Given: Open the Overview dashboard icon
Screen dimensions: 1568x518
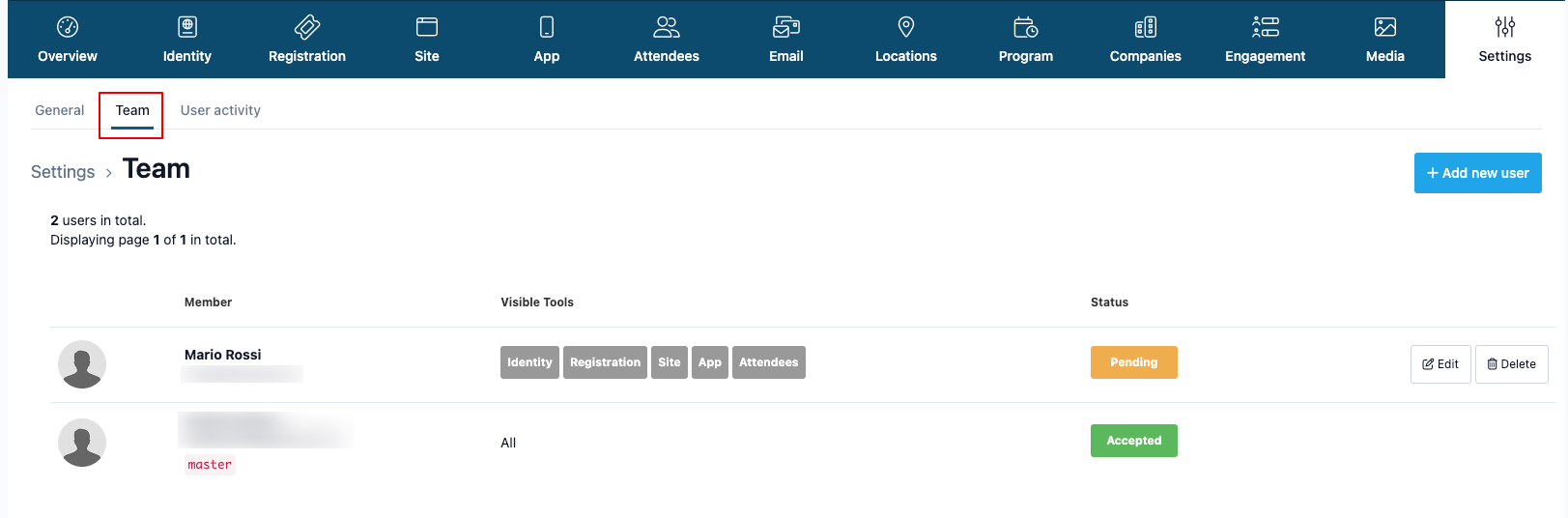Looking at the screenshot, I should (68, 27).
